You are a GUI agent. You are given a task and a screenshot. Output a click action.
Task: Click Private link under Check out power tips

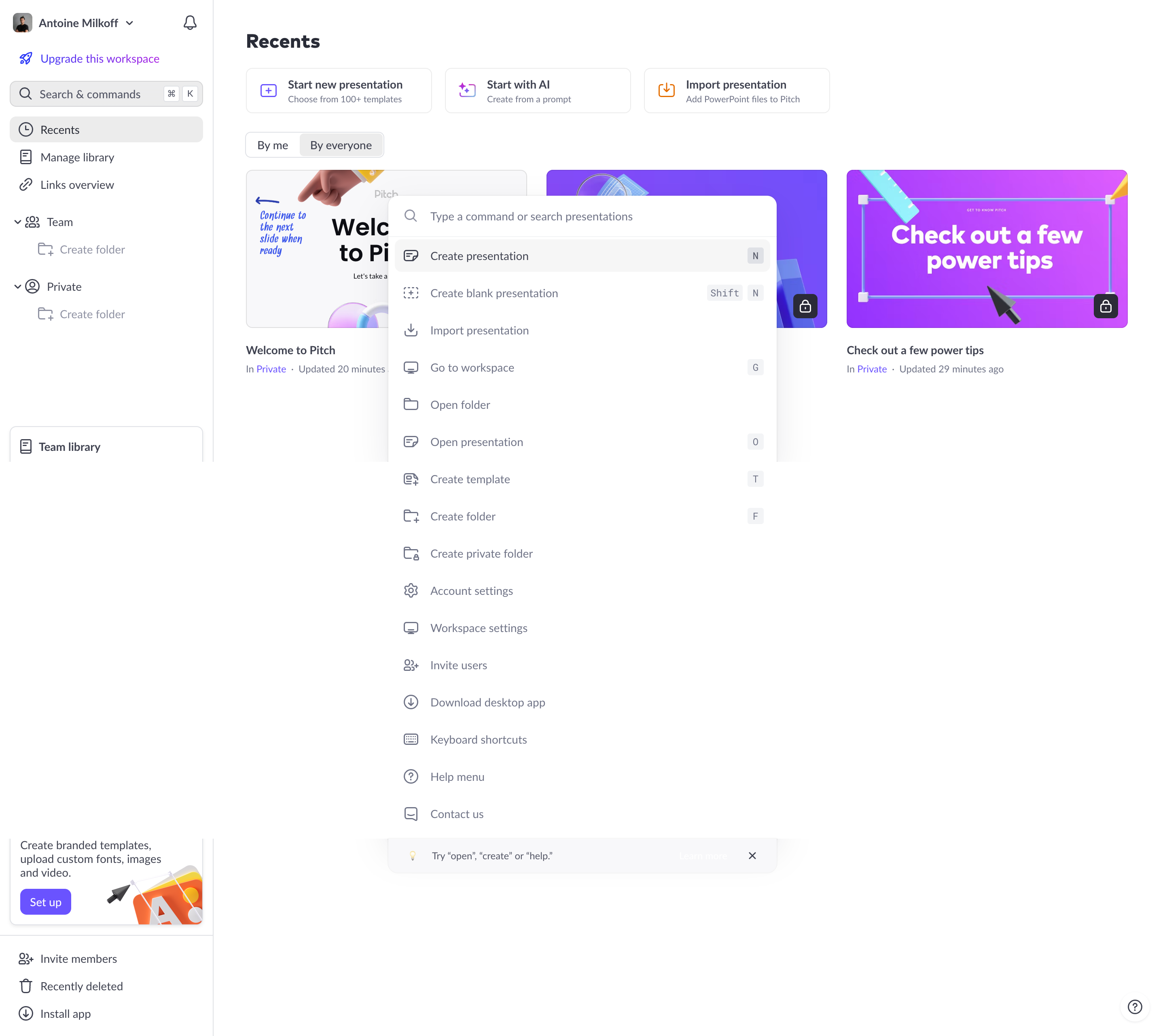click(x=871, y=369)
